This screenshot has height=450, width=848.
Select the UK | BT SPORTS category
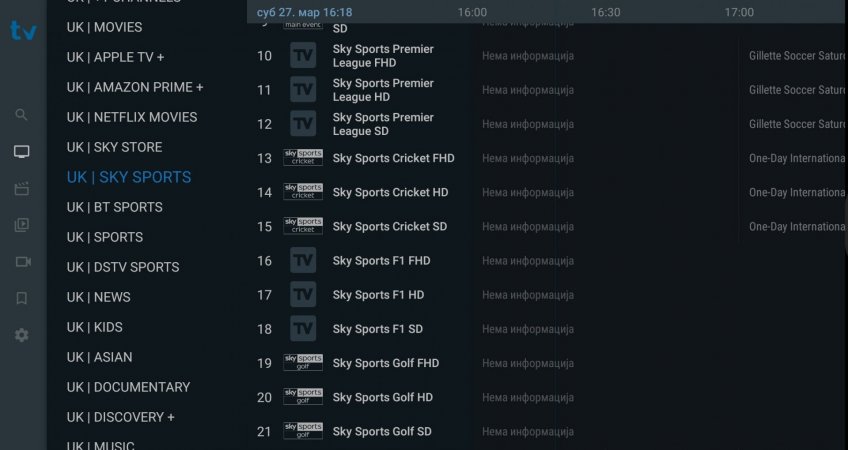tap(115, 207)
